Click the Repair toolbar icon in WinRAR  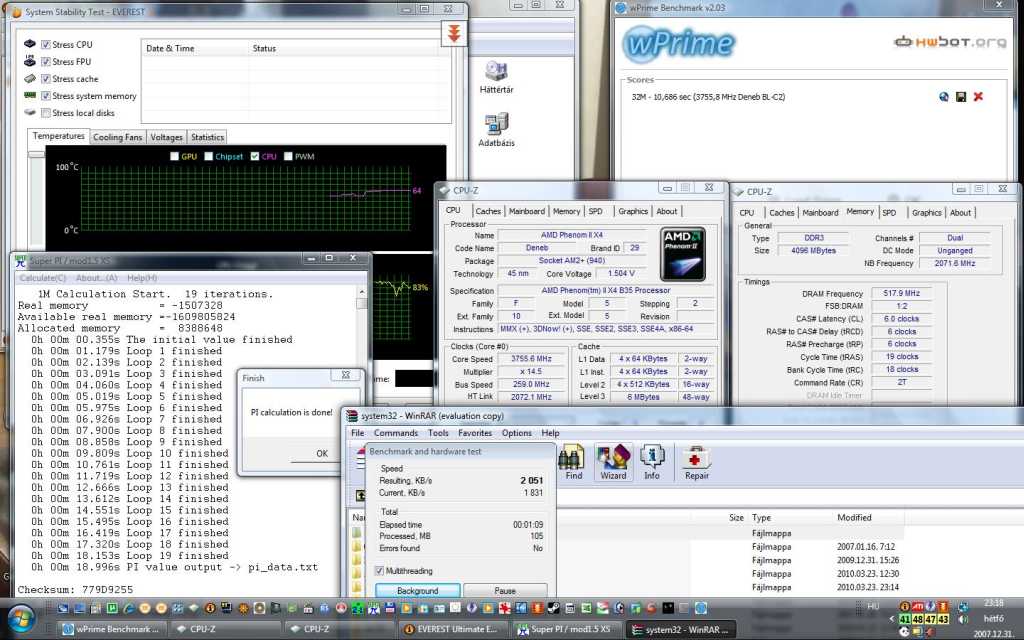(696, 462)
